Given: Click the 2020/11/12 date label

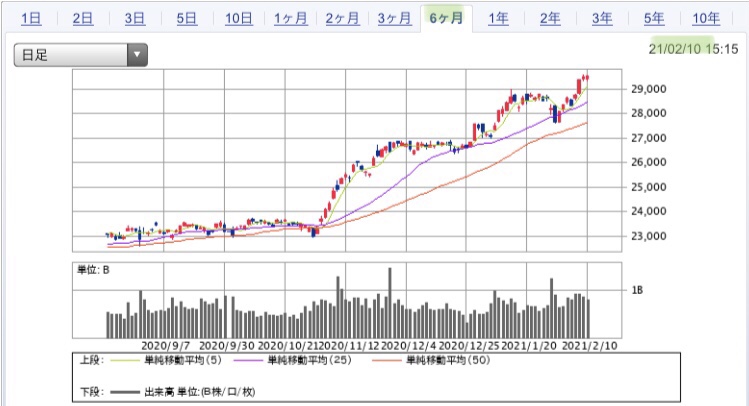Looking at the screenshot, I should point(348,346).
